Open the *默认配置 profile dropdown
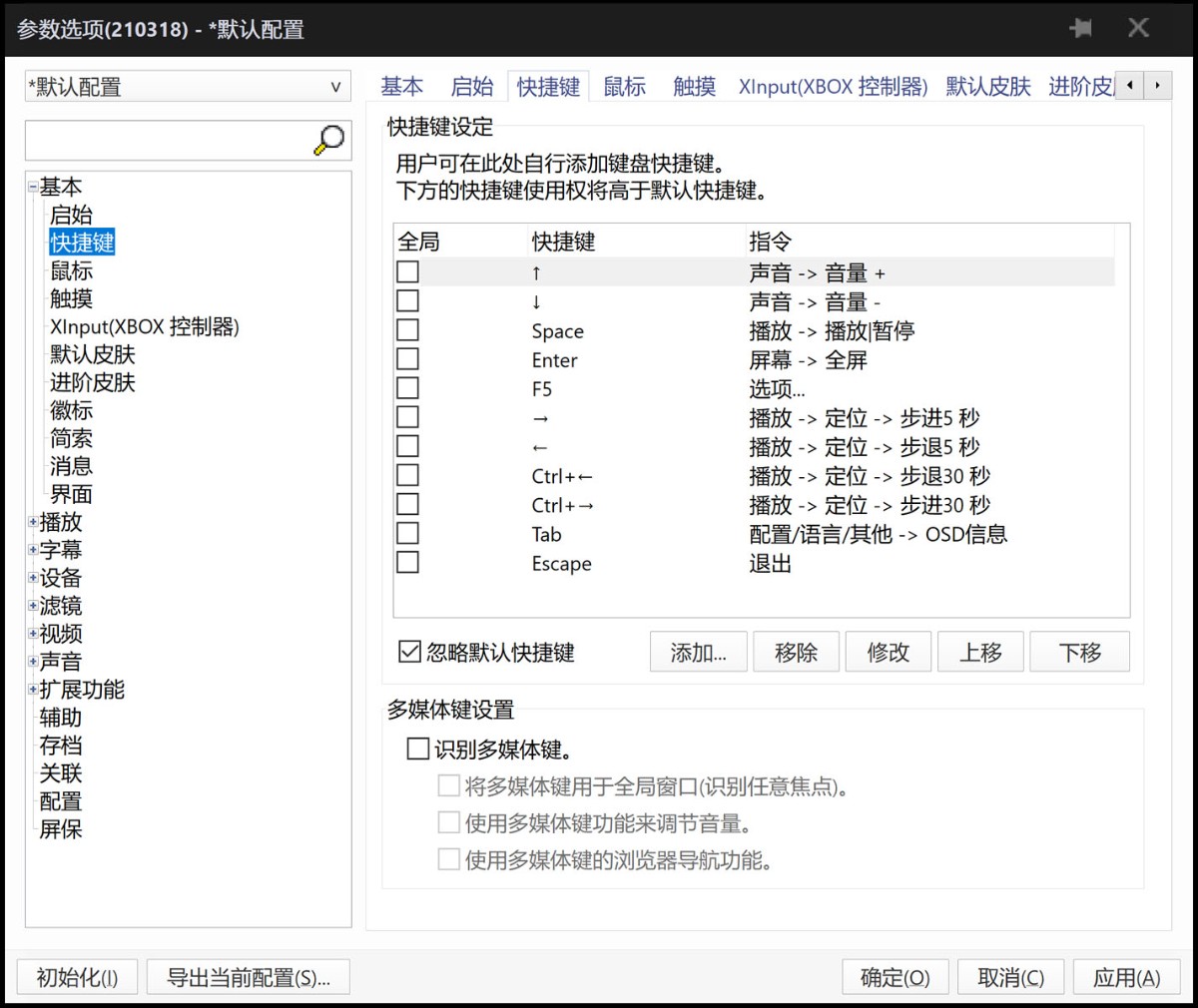Image resolution: width=1198 pixels, height=1008 pixels. 188,87
